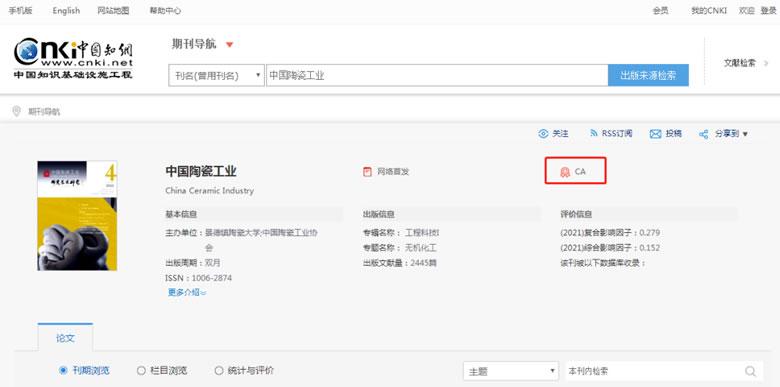Click the CA badge icon
Viewport: 780px width, 387px height.
[x=565, y=172]
